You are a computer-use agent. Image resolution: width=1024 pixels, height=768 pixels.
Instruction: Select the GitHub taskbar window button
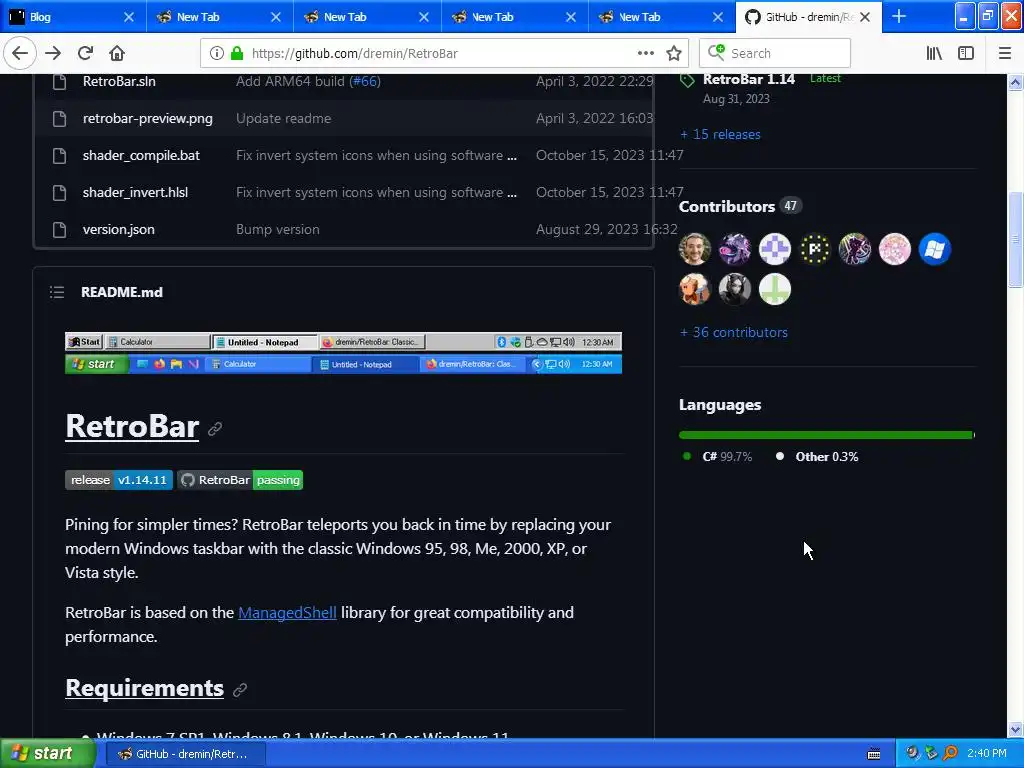tap(185, 754)
